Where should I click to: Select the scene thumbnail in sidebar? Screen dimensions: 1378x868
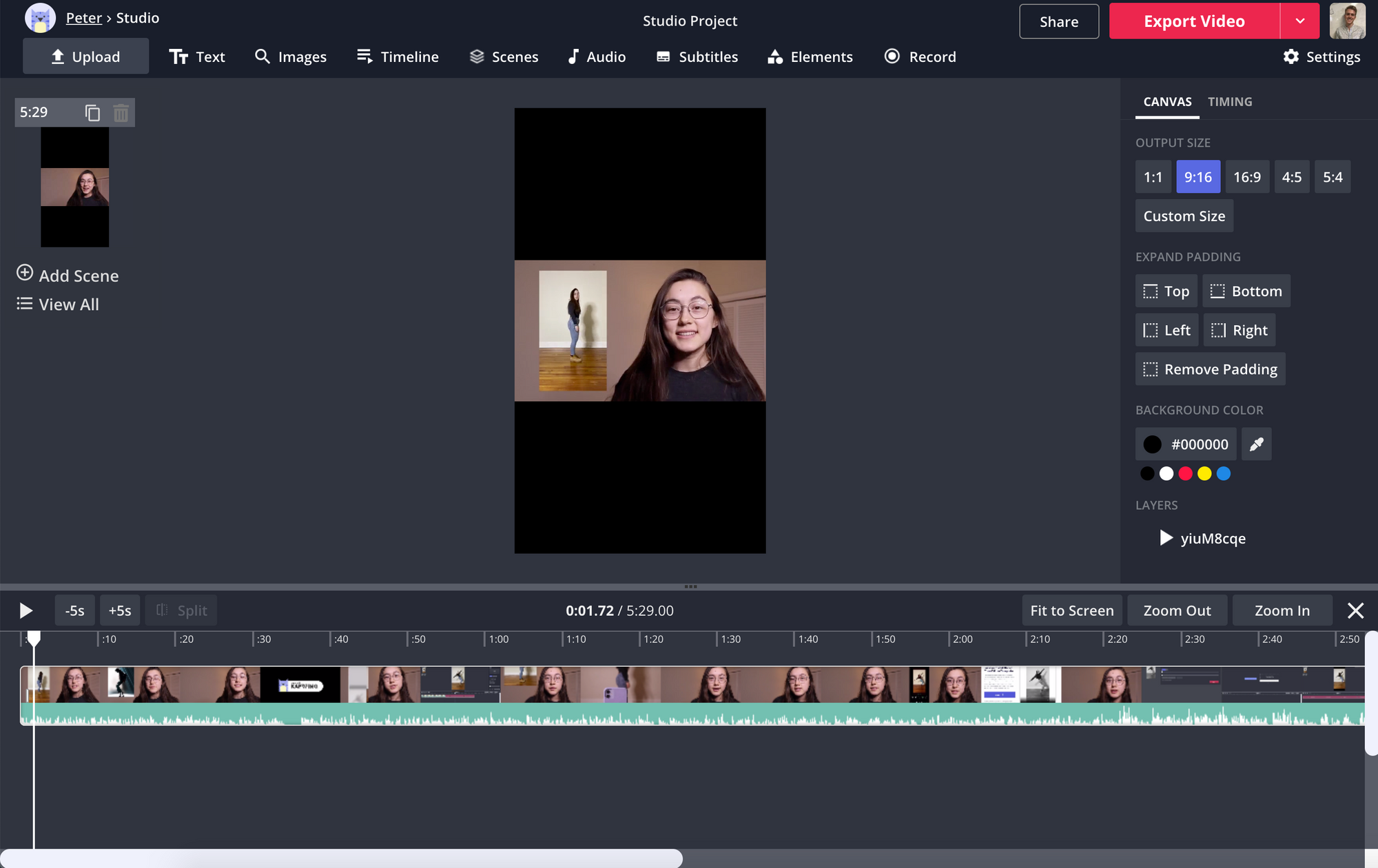[74, 187]
